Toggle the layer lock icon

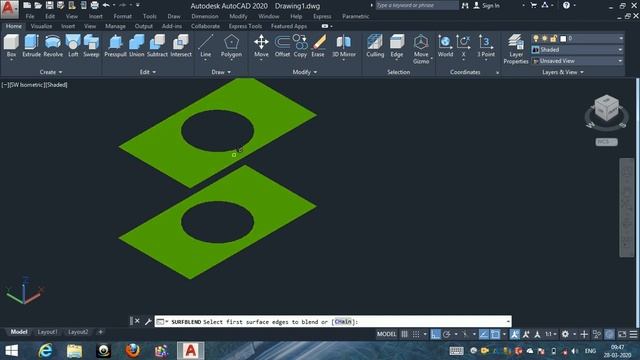[553, 38]
